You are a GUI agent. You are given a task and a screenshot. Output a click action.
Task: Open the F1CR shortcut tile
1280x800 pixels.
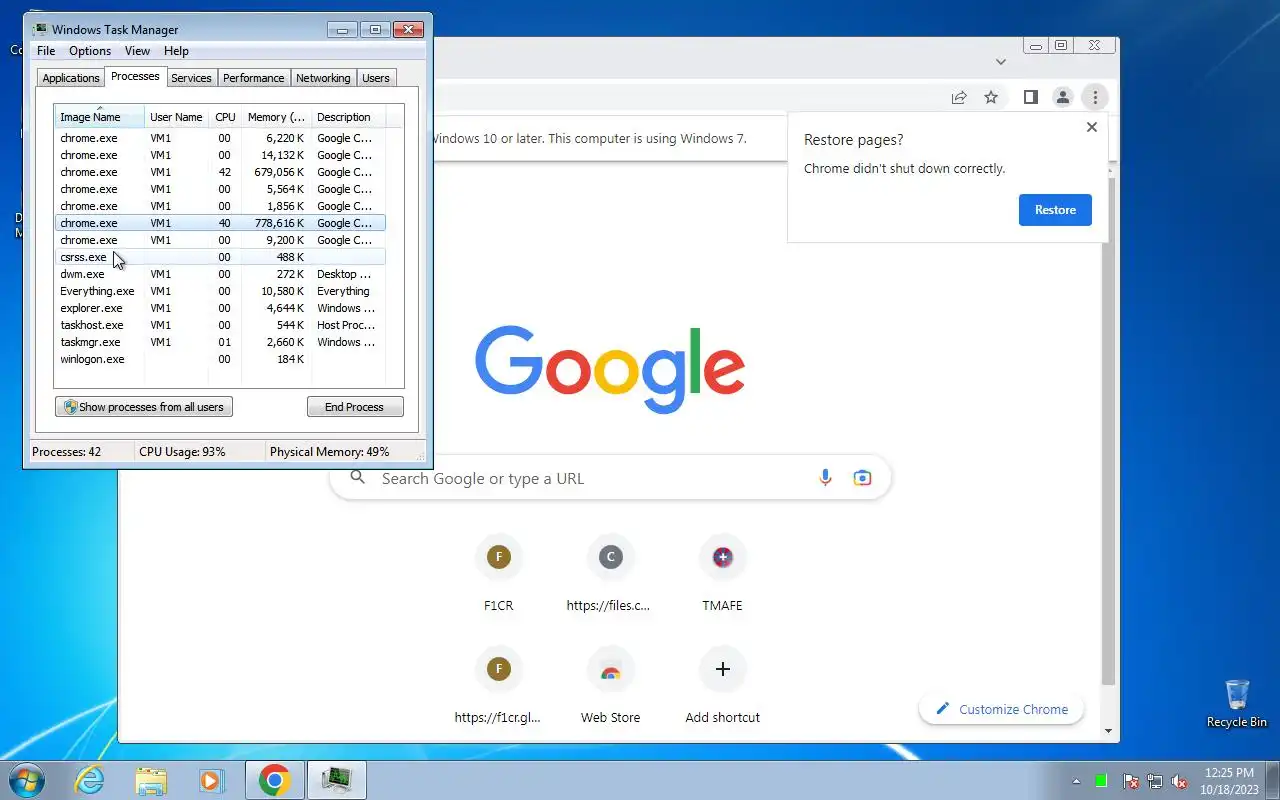[x=498, y=572]
